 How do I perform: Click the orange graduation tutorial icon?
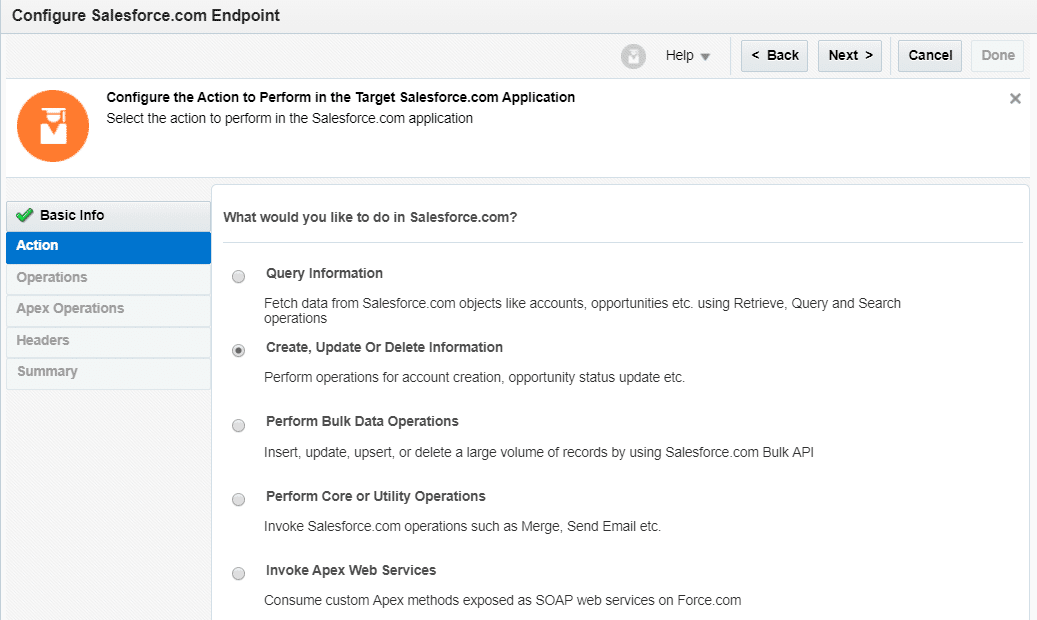[53, 126]
